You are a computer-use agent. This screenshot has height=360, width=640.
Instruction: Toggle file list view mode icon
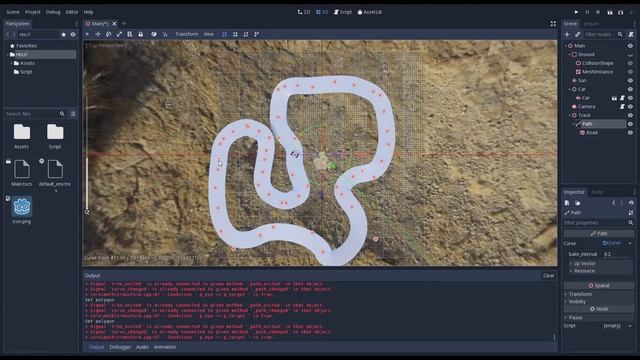tap(73, 114)
